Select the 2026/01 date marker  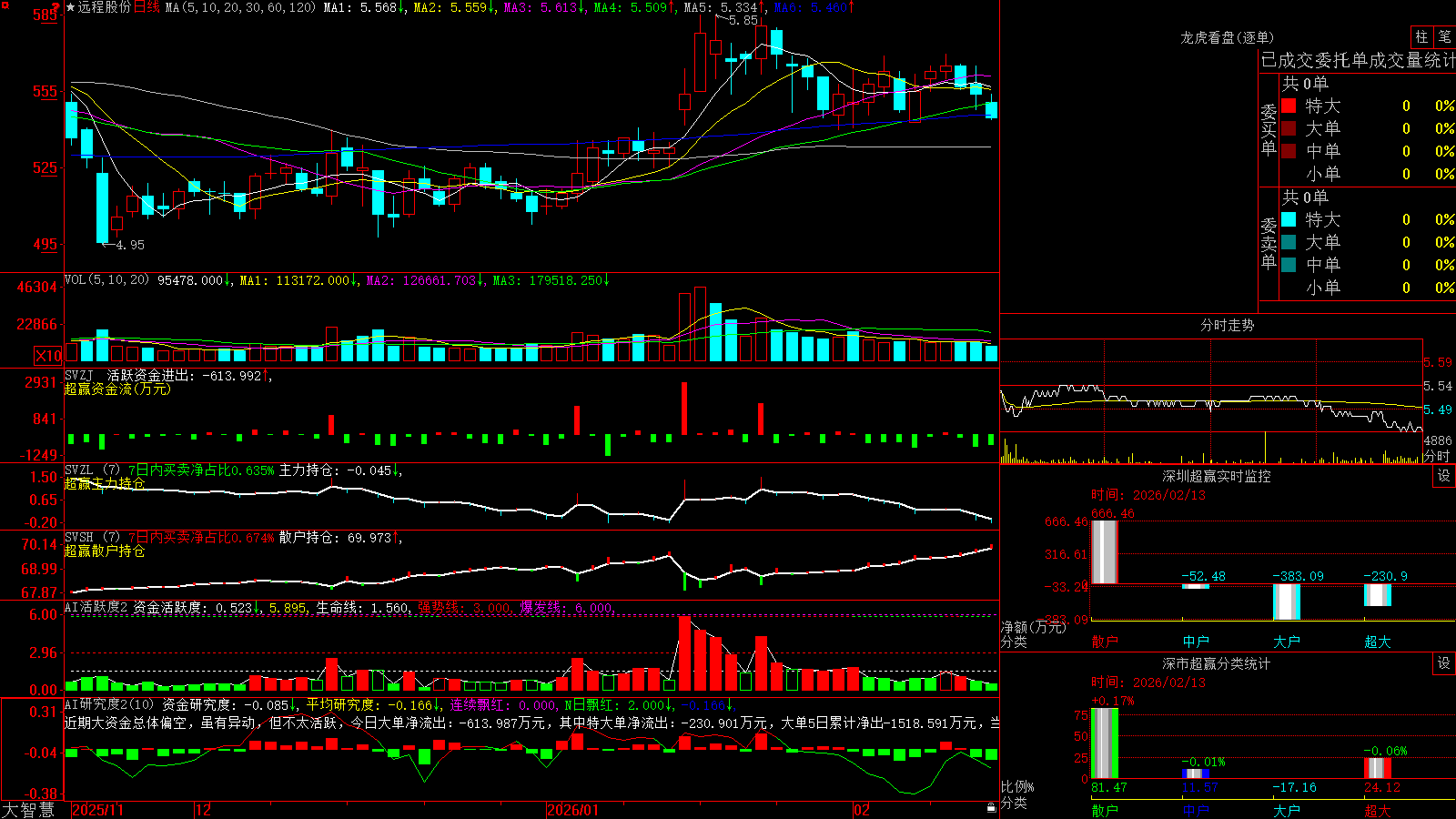click(573, 810)
